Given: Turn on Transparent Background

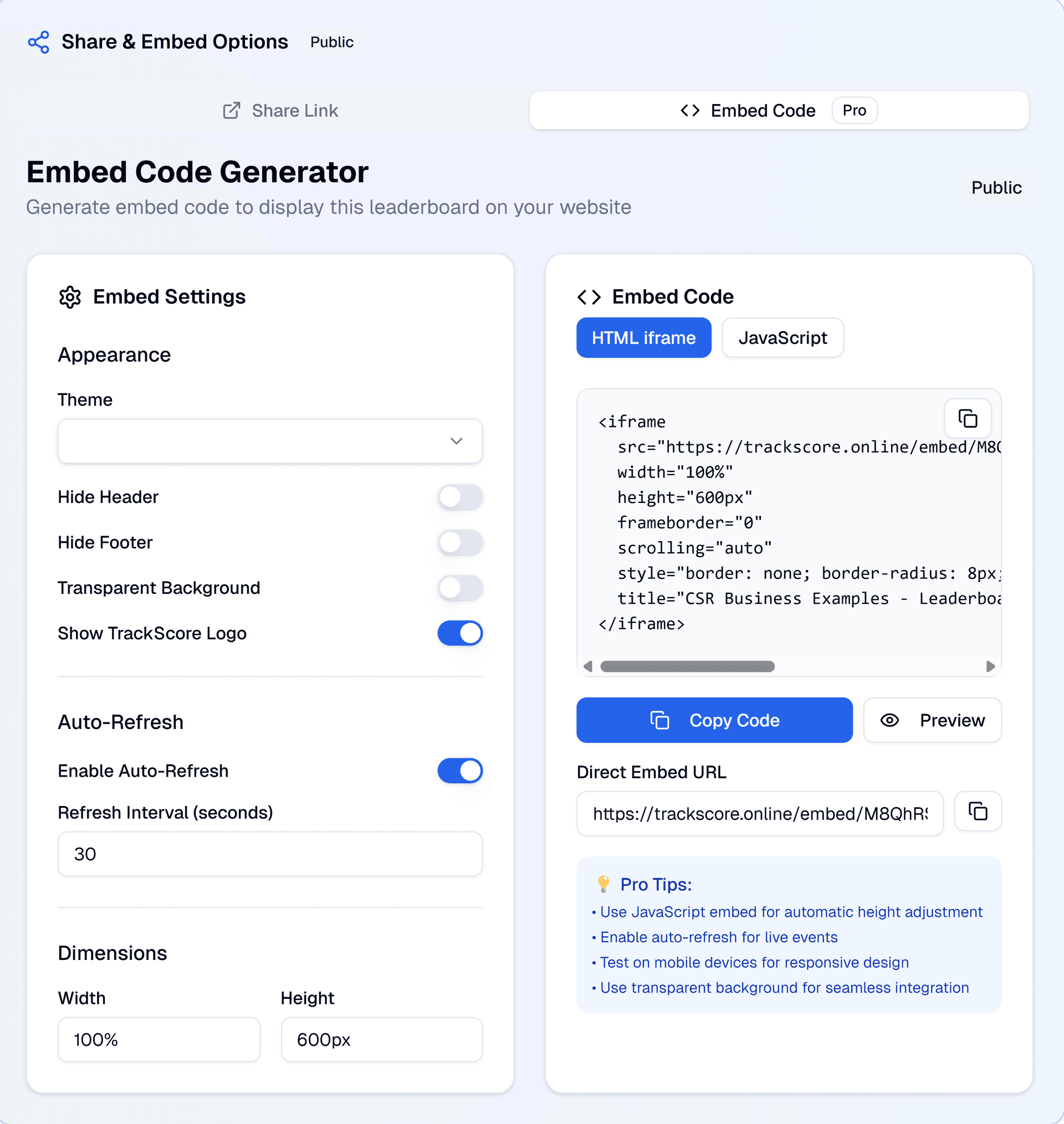Looking at the screenshot, I should [460, 588].
